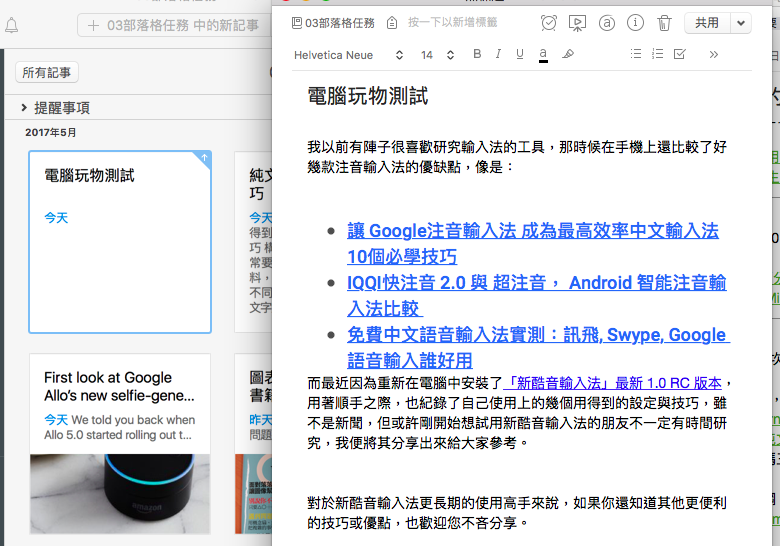Click the note title 電腦玩物測試 in editor
Screen dimensions: 780x546
[x=368, y=96]
